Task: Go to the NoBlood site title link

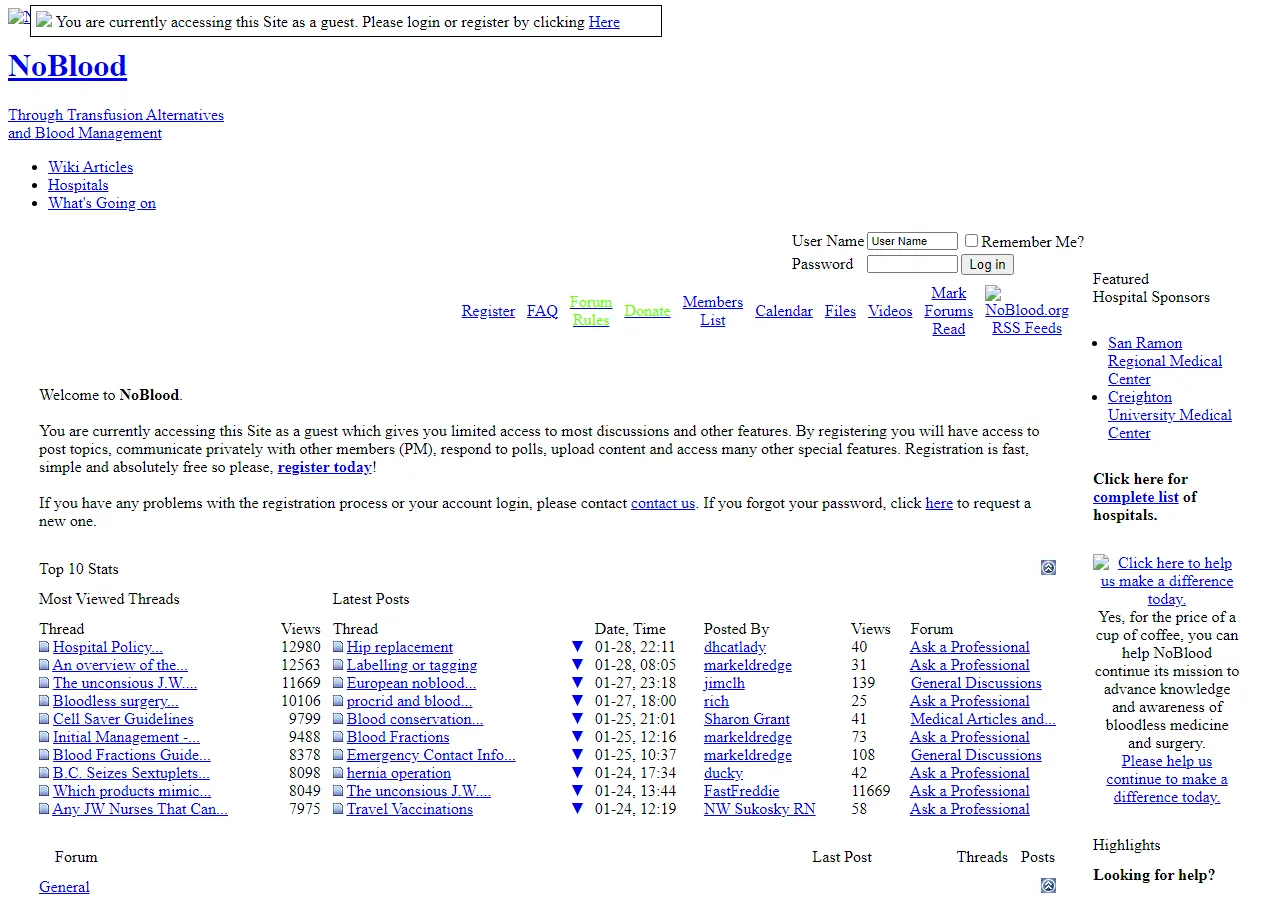Action: 67,66
